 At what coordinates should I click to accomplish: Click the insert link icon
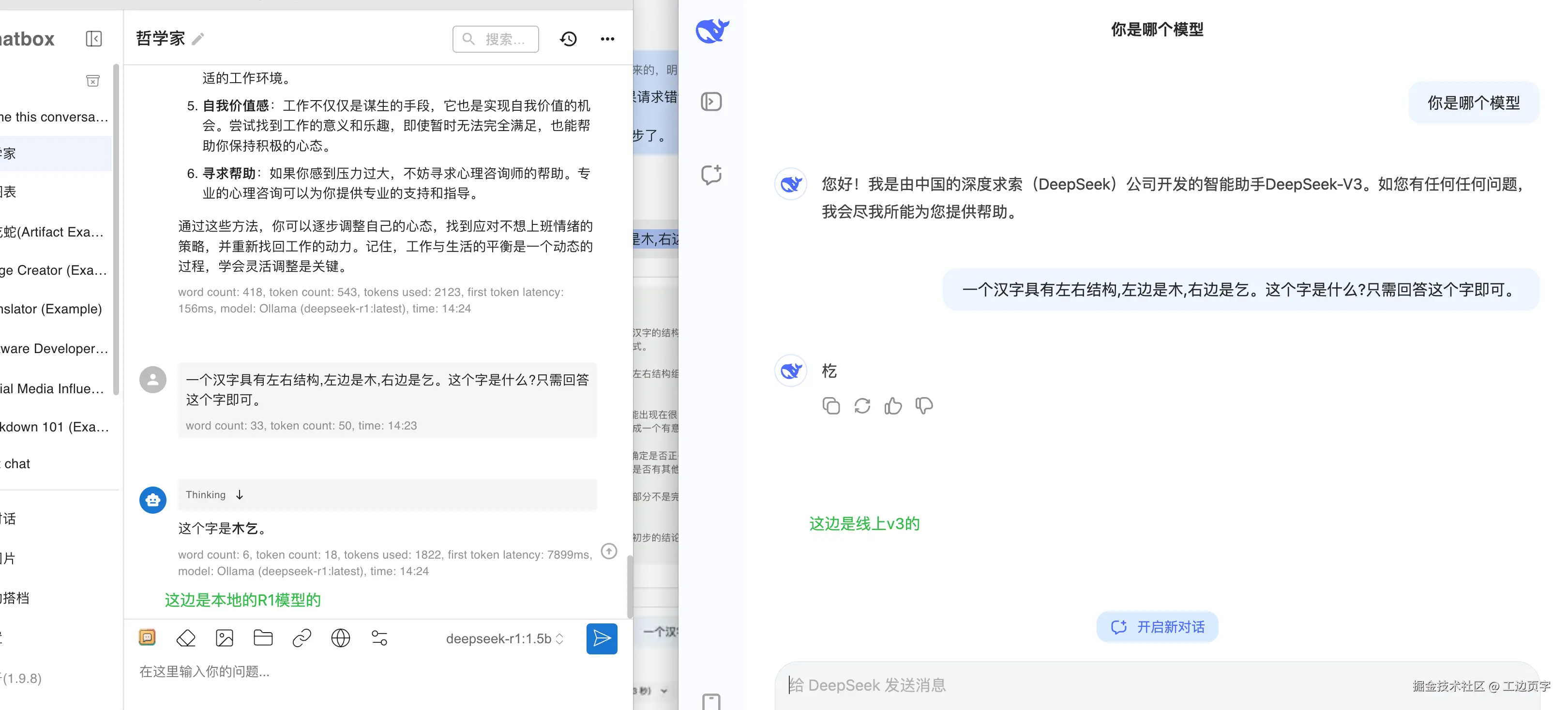(x=302, y=637)
